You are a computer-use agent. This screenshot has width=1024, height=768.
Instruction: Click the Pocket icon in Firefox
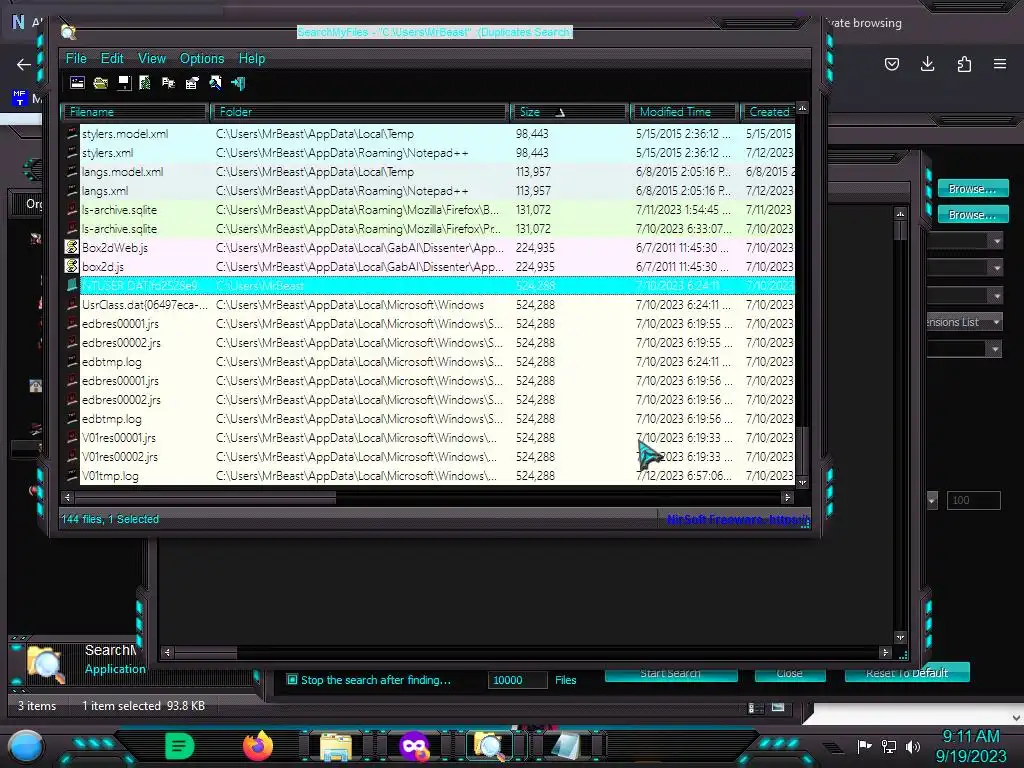coord(891,64)
